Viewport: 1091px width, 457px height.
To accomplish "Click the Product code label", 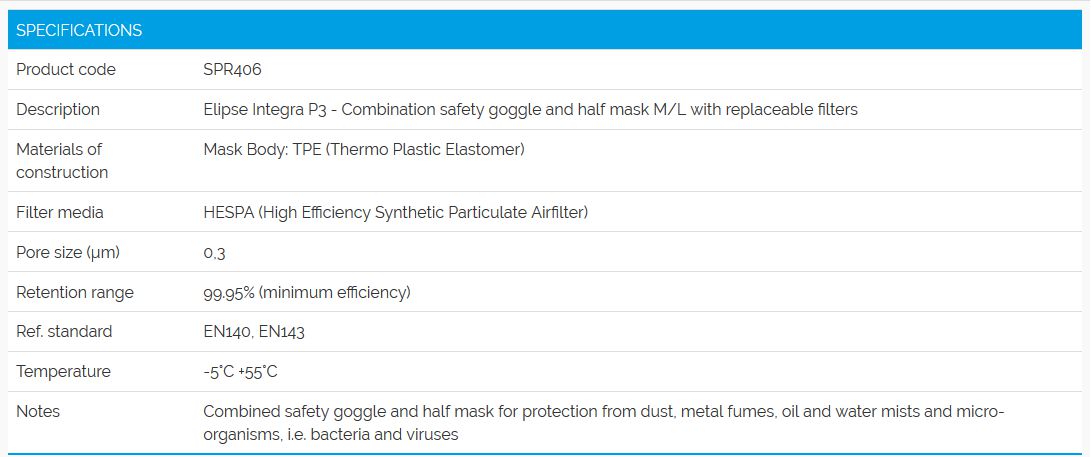I will coord(66,70).
